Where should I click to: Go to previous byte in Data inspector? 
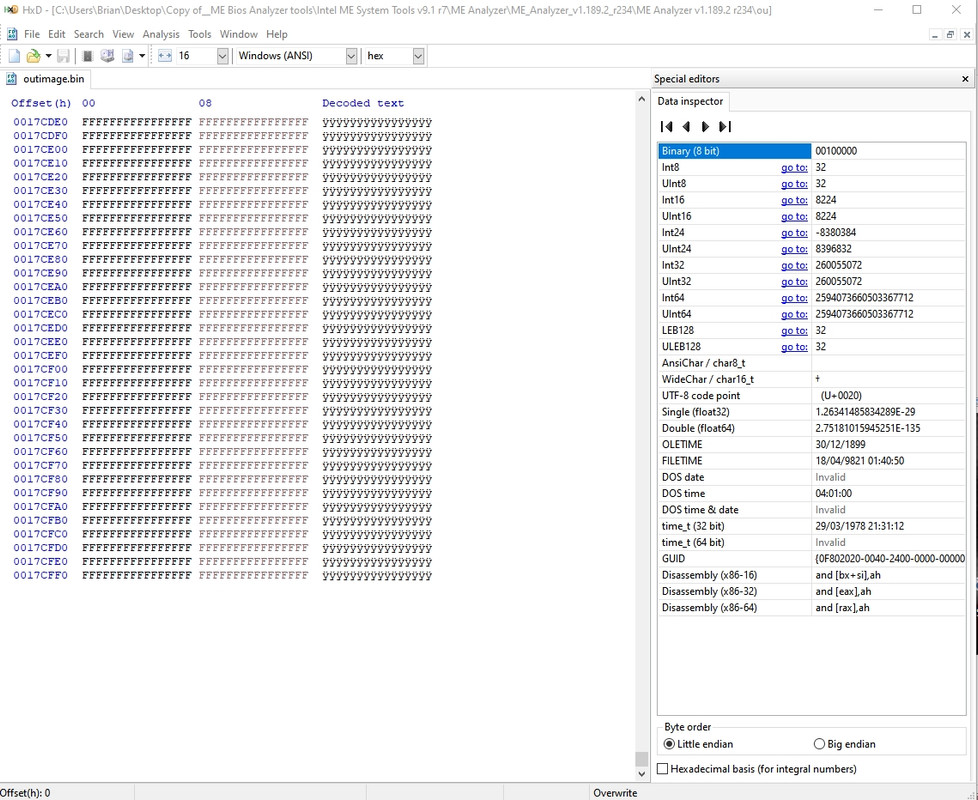click(x=686, y=127)
